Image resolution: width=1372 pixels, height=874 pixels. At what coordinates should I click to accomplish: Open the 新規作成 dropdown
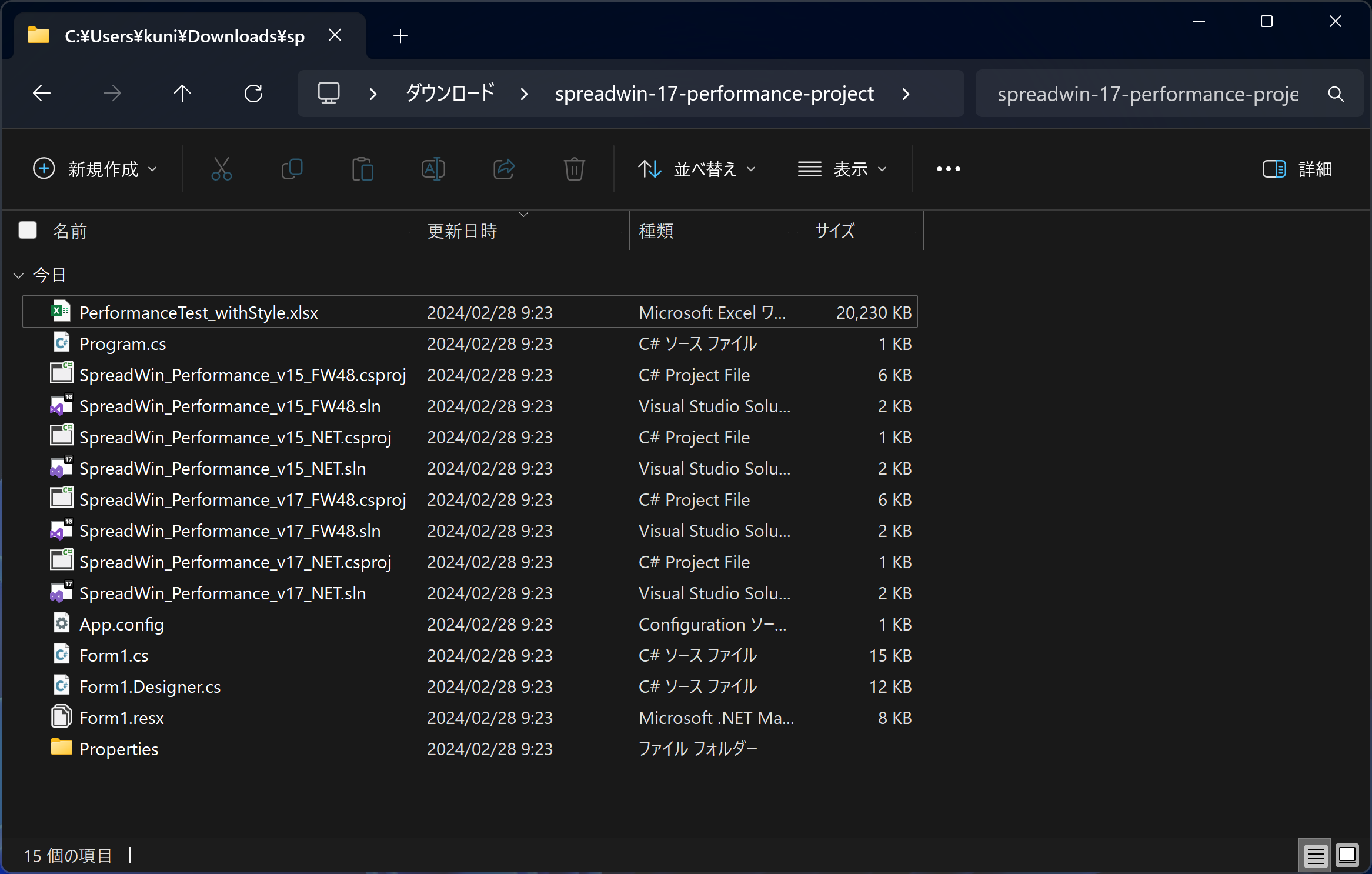95,169
